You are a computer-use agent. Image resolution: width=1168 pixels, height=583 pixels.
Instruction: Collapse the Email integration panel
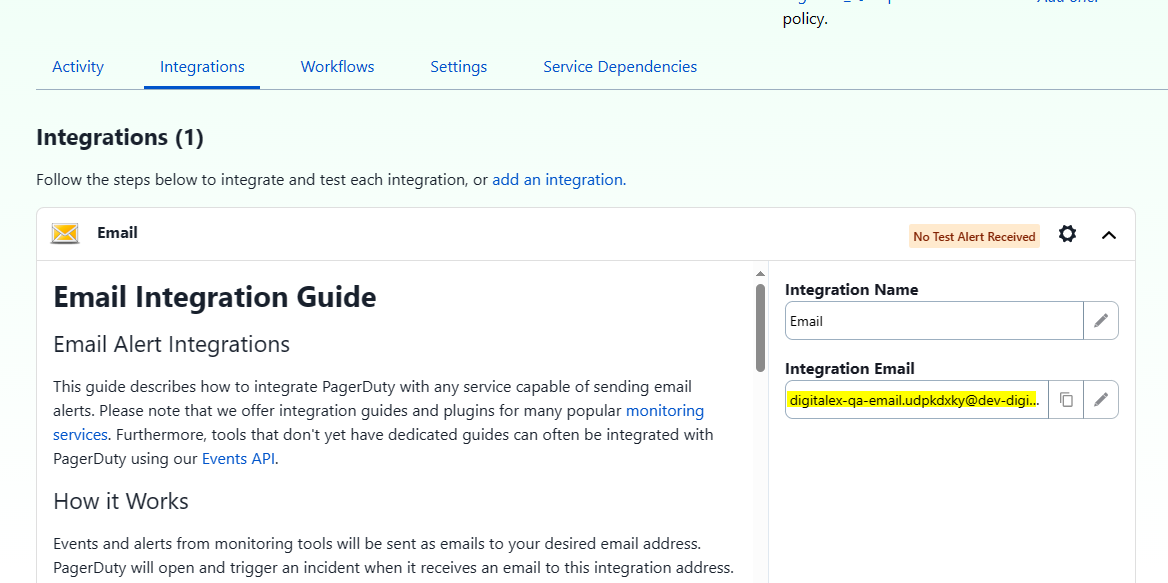click(x=1108, y=235)
